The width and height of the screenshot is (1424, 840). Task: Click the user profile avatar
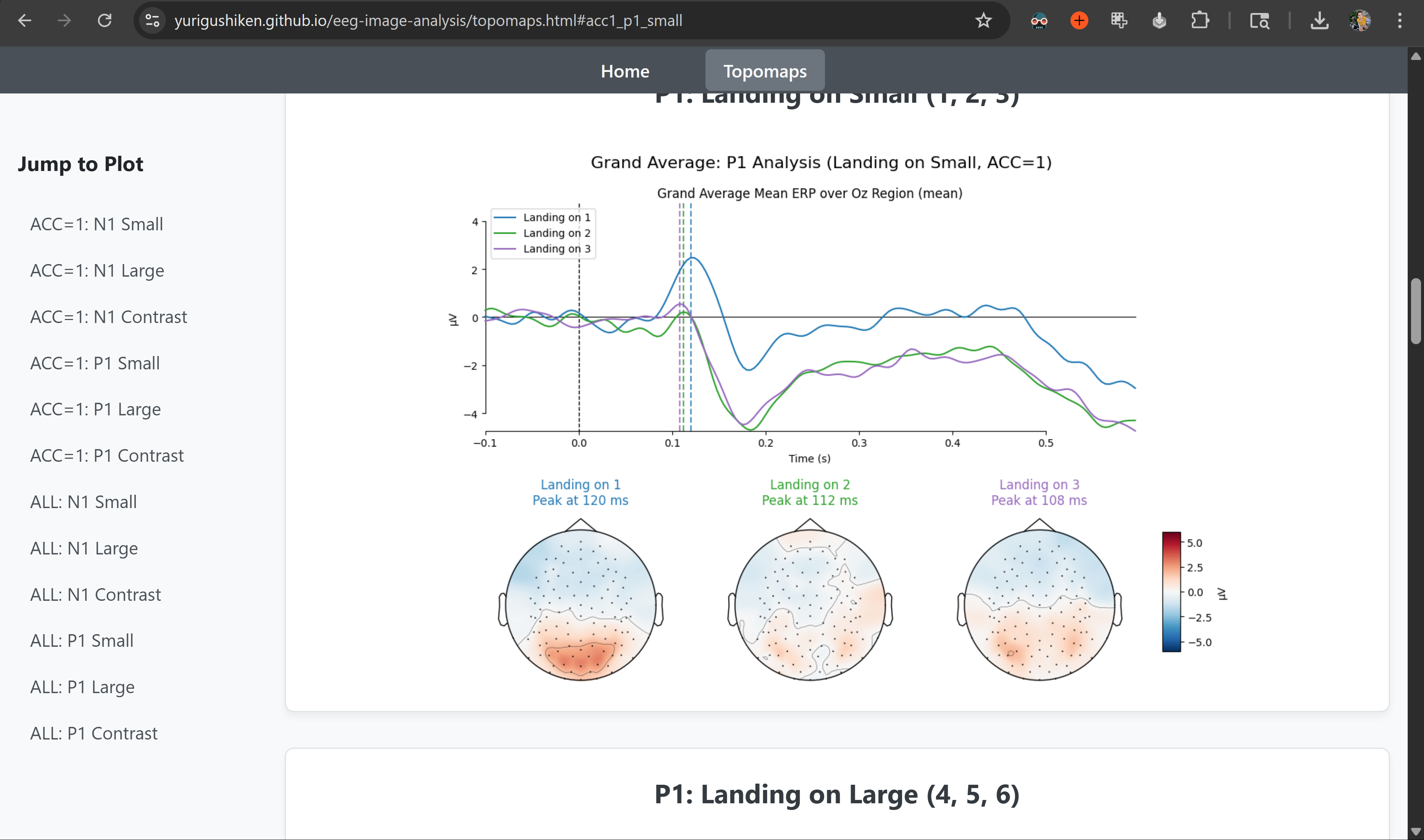click(x=1359, y=21)
